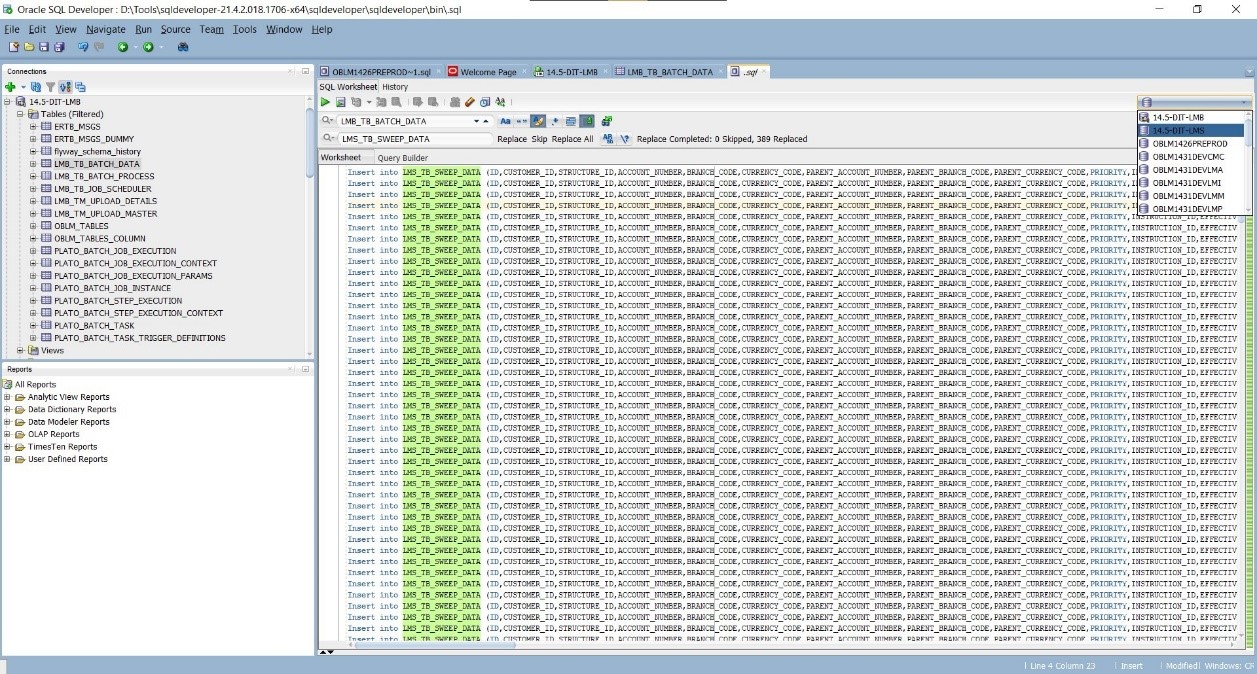Expand the ERTB_MSGS table node
Image resolution: width=1257 pixels, height=674 pixels.
(x=33, y=126)
